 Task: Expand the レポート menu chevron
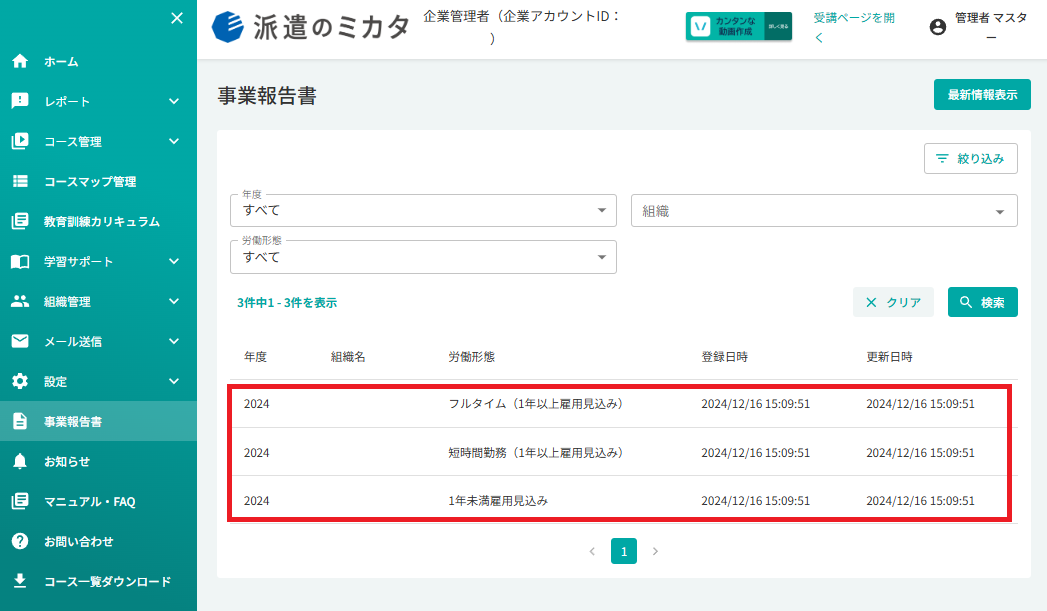174,101
